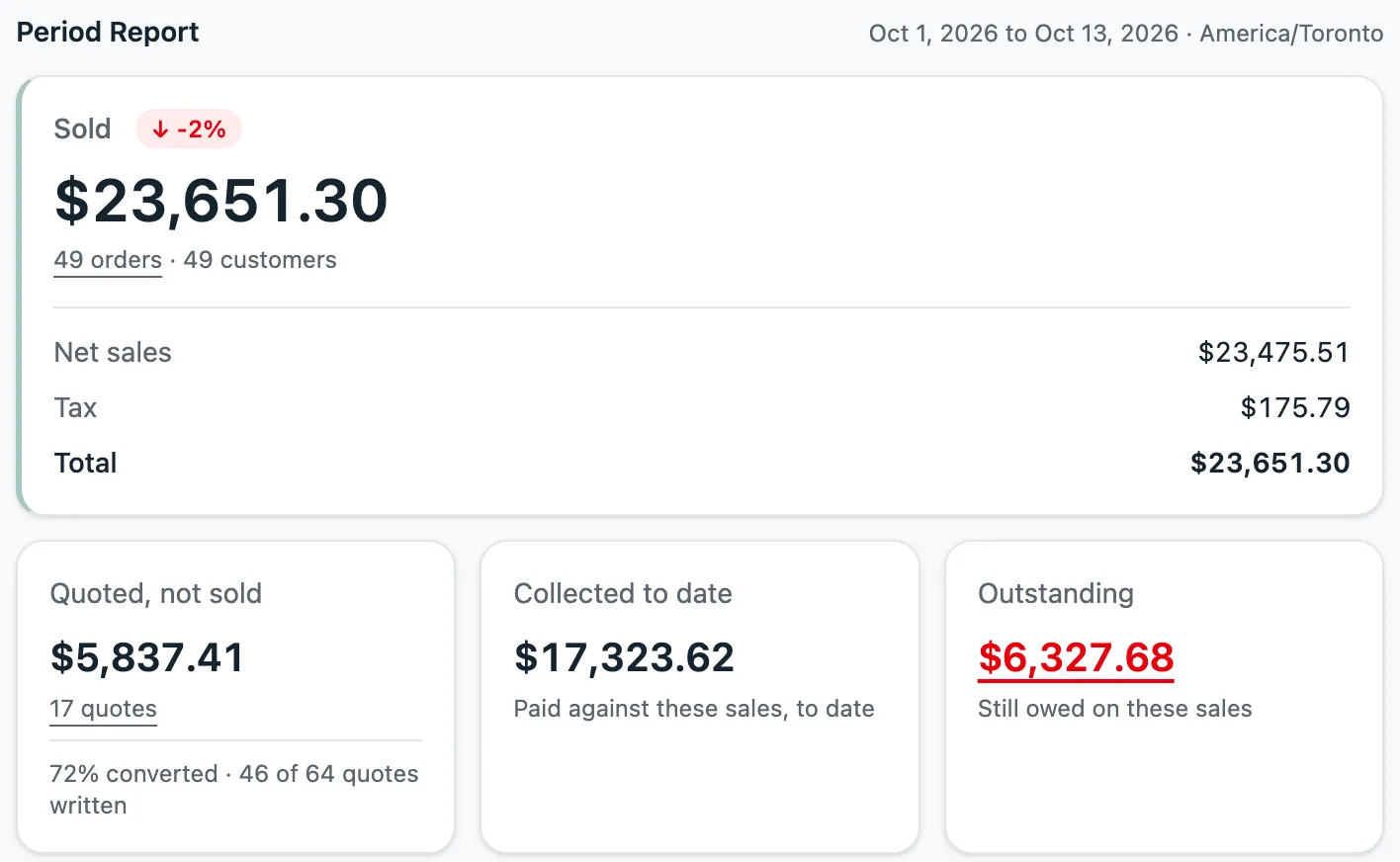
Task: Click the Sold label
Action: coord(82,129)
